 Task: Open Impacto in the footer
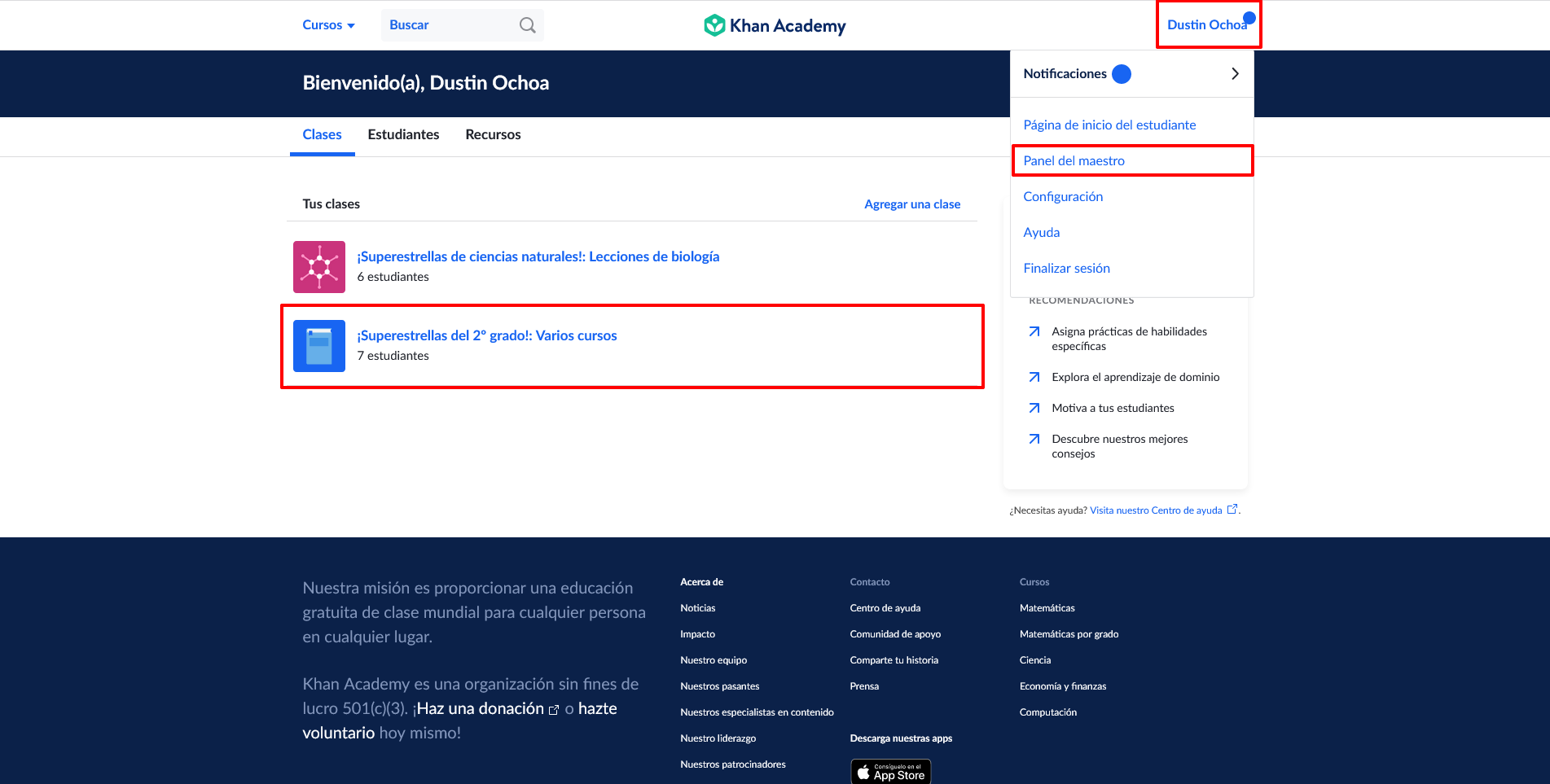pyautogui.click(x=698, y=634)
